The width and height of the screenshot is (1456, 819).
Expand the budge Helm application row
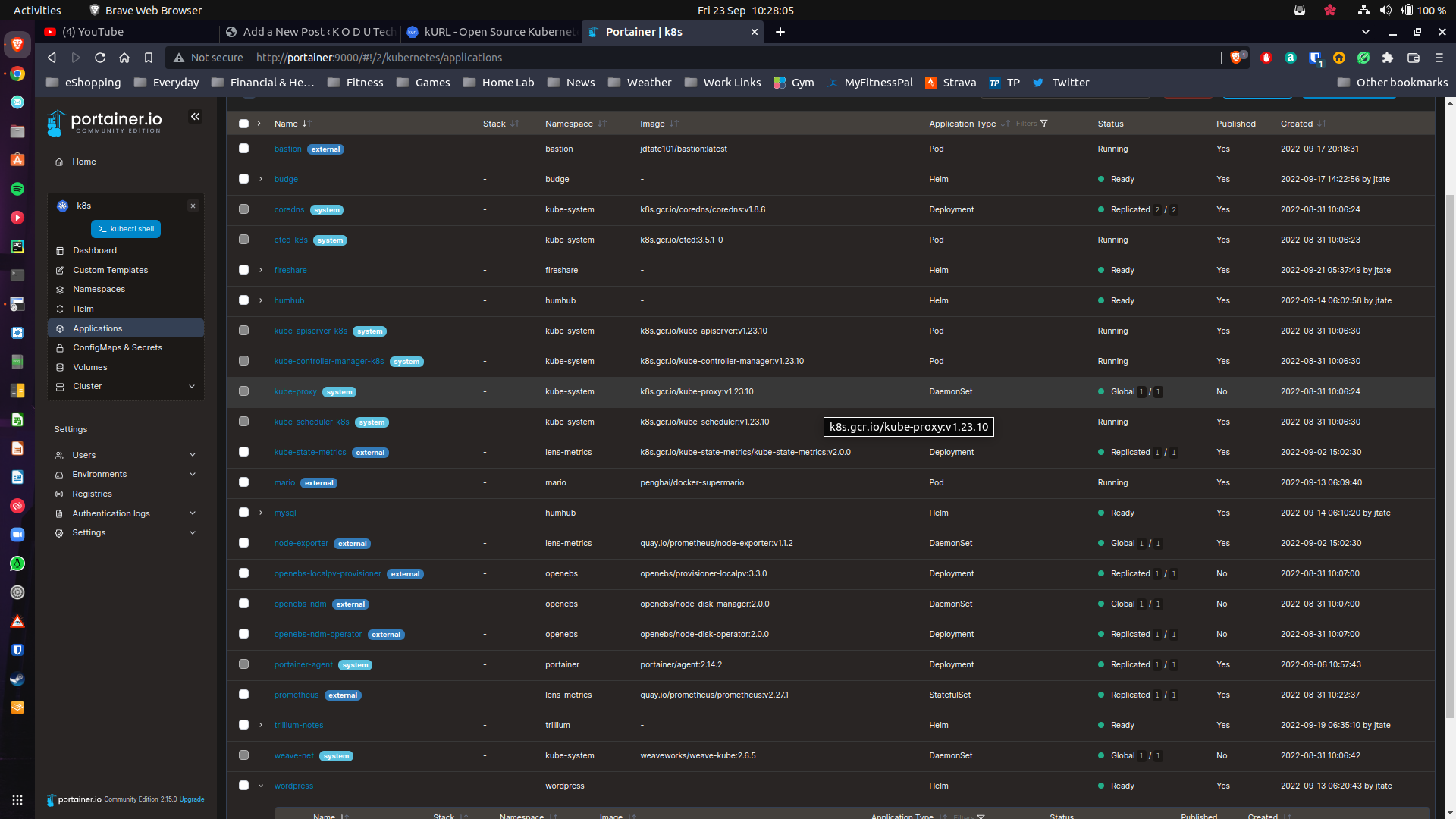coord(261,180)
